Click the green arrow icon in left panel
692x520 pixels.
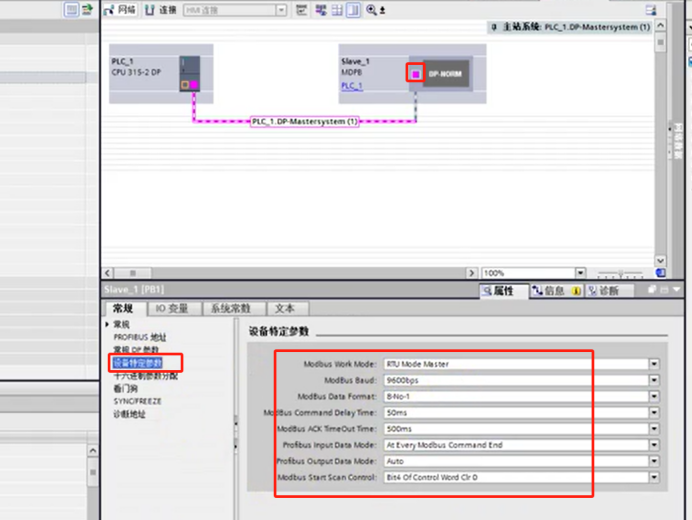87,9
